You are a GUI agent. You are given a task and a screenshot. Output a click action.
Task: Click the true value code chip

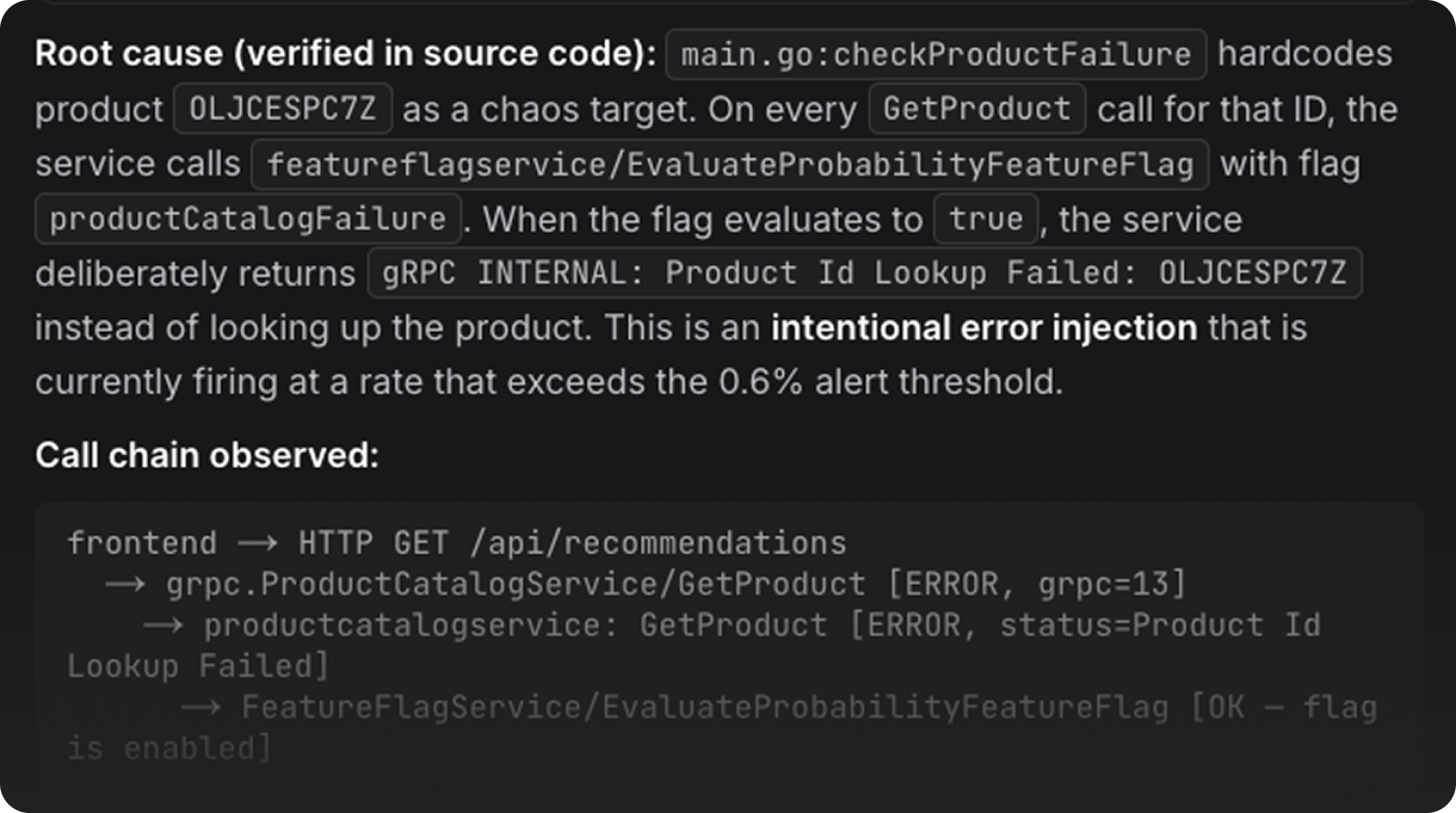click(x=986, y=219)
